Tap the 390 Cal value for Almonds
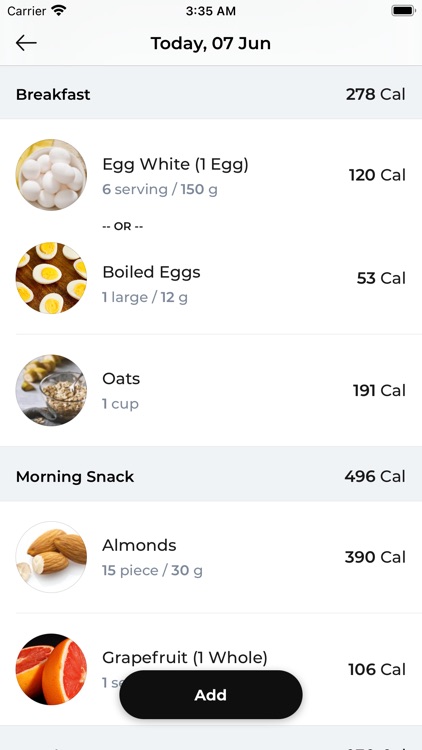Viewport: 422px width, 750px height. point(375,557)
